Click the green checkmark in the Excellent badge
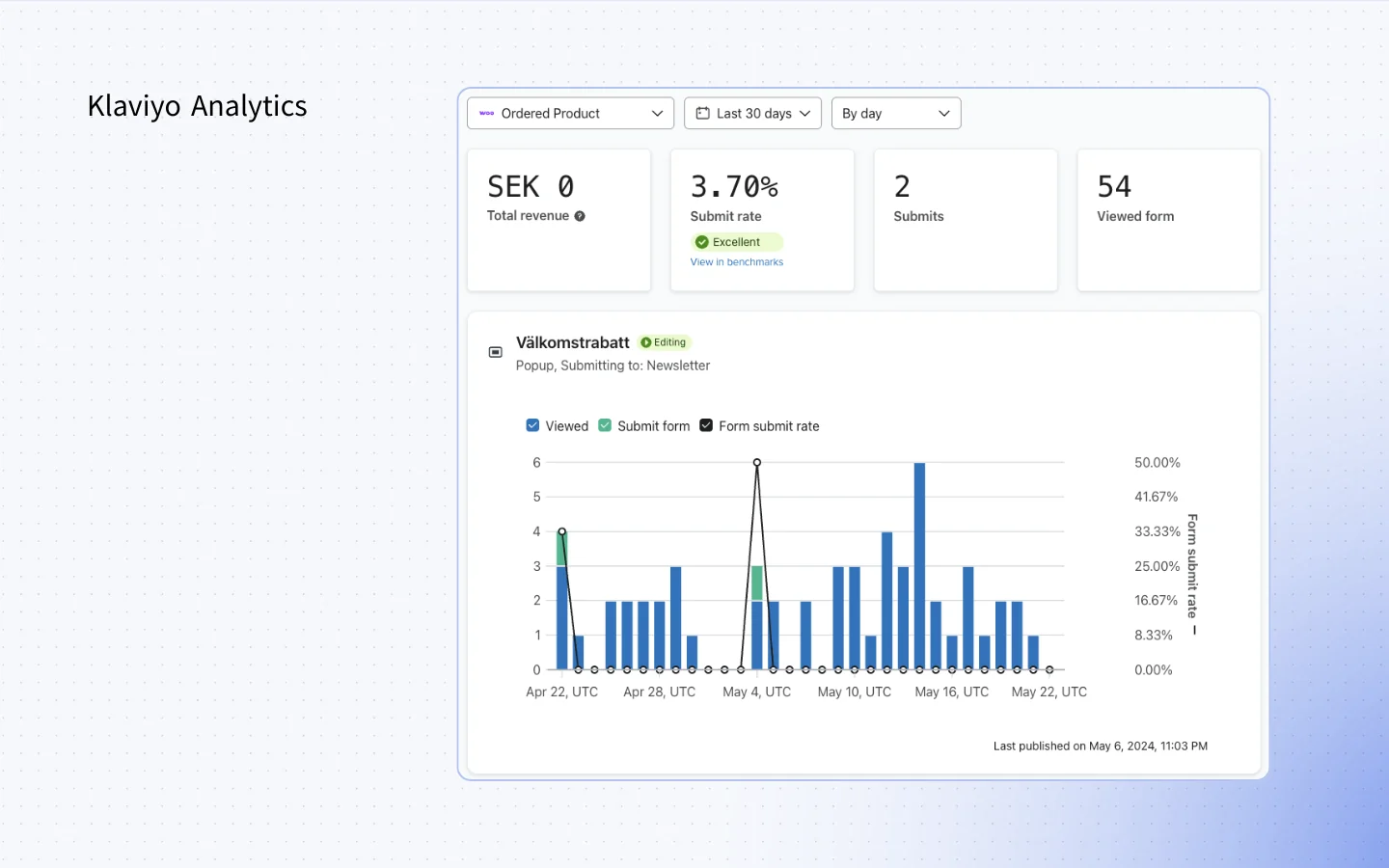 tap(702, 242)
